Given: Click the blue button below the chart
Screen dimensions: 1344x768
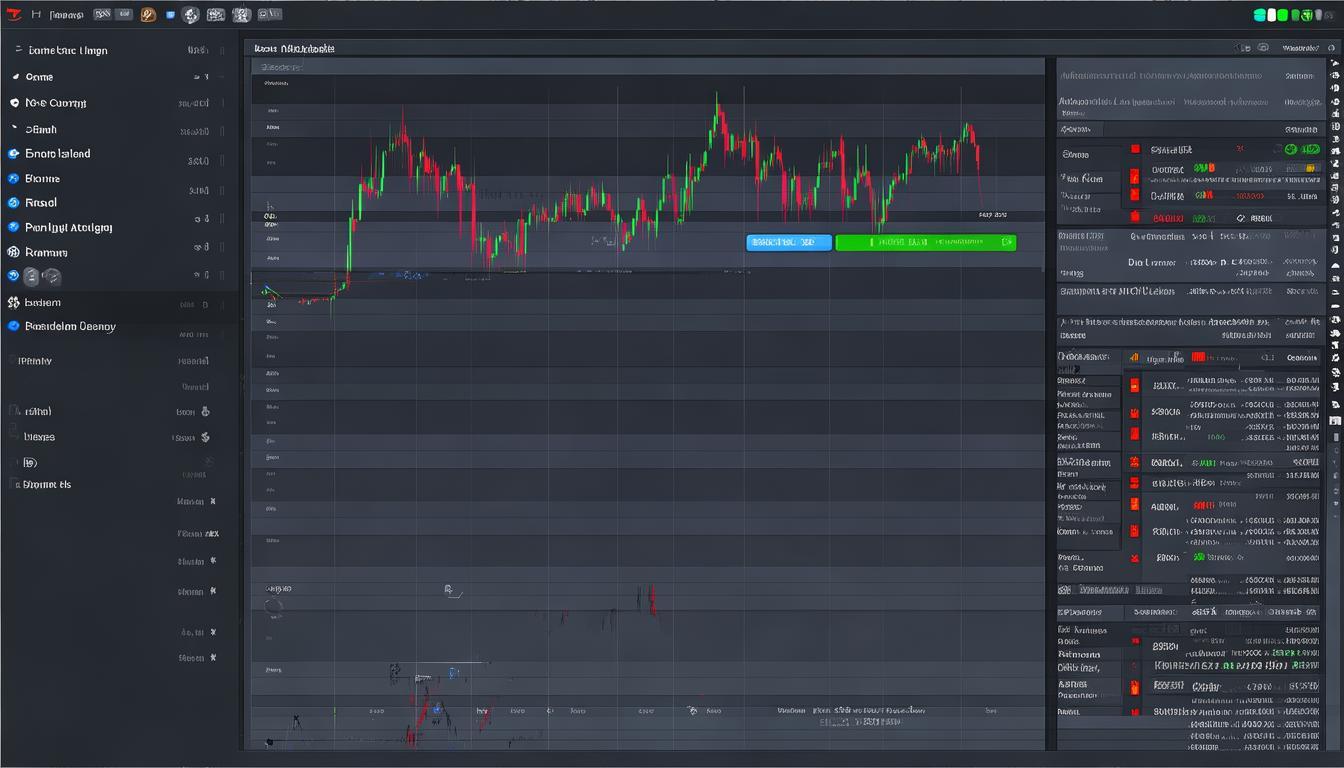Looking at the screenshot, I should coord(788,242).
